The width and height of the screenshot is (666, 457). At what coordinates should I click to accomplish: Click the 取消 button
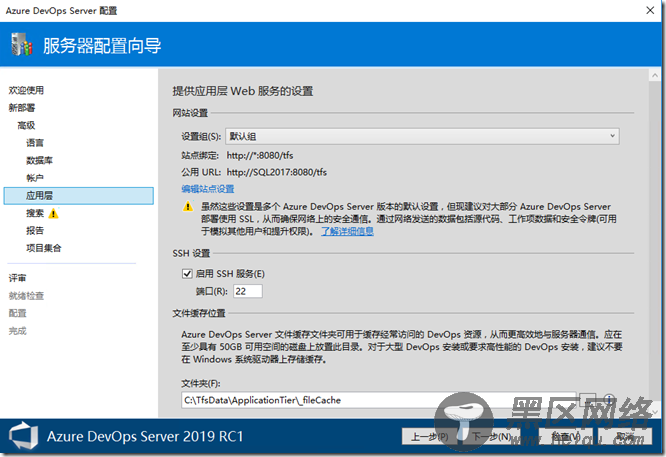(x=625, y=436)
